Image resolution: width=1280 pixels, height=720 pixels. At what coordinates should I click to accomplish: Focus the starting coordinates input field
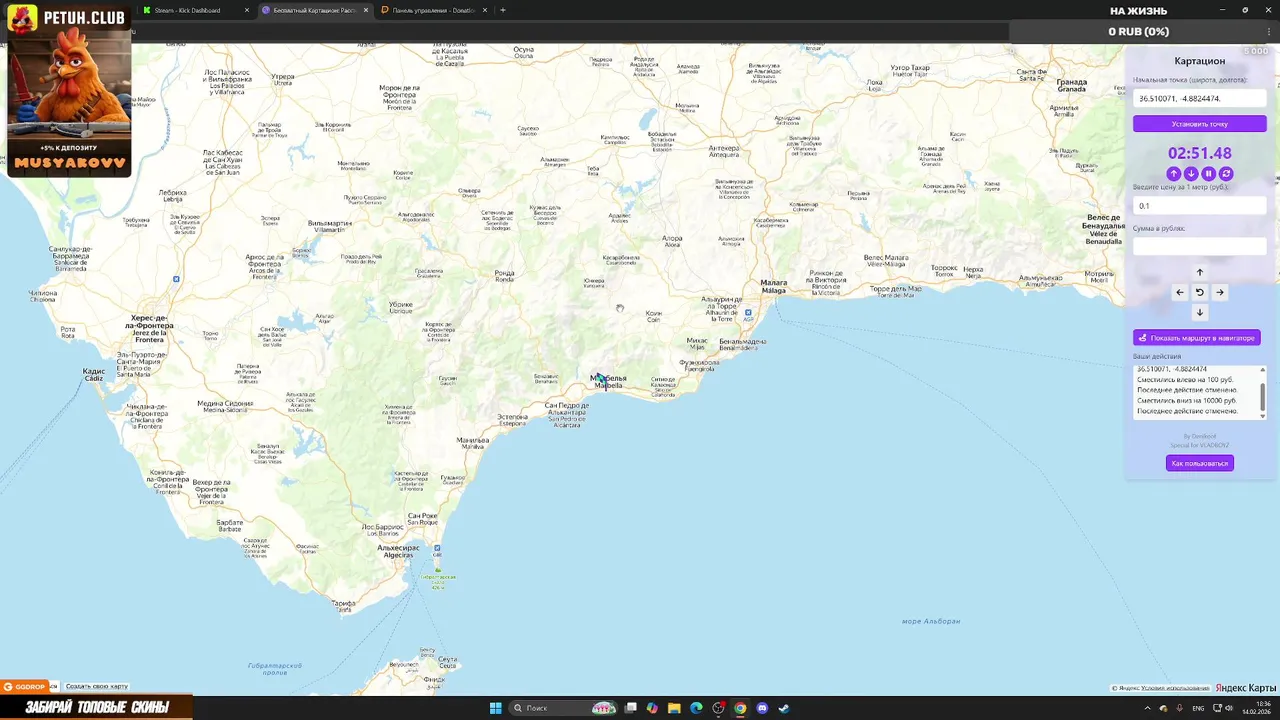(x=1199, y=98)
